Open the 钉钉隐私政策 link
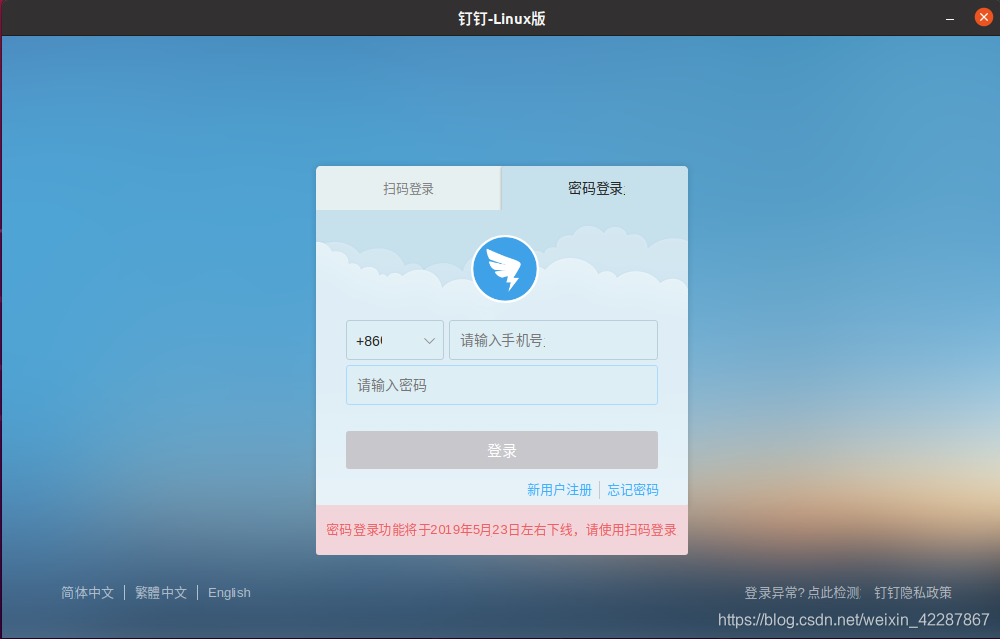 click(913, 593)
